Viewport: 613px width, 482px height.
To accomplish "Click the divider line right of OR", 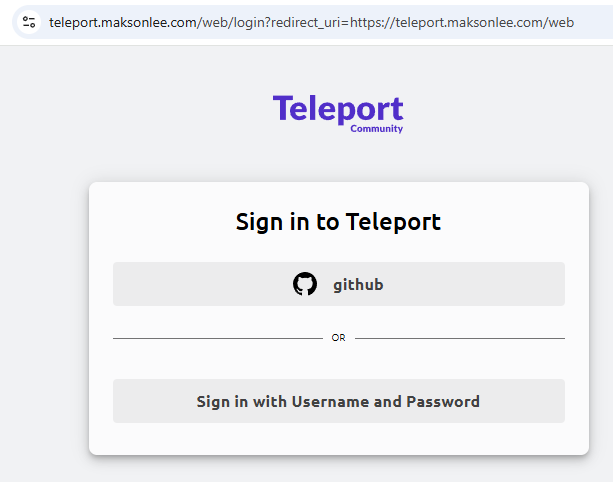I will [x=459, y=338].
